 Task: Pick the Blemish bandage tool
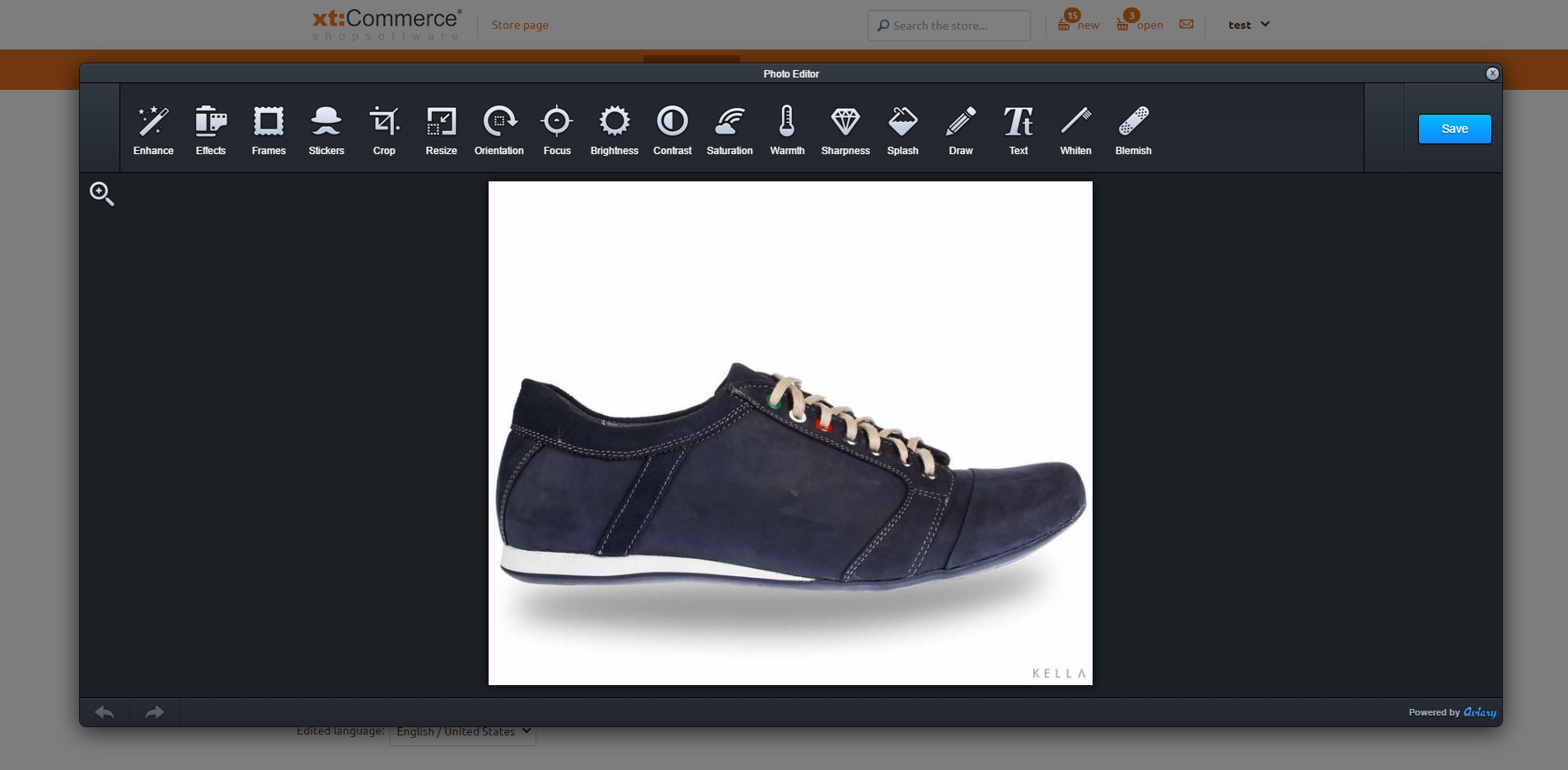click(1134, 130)
